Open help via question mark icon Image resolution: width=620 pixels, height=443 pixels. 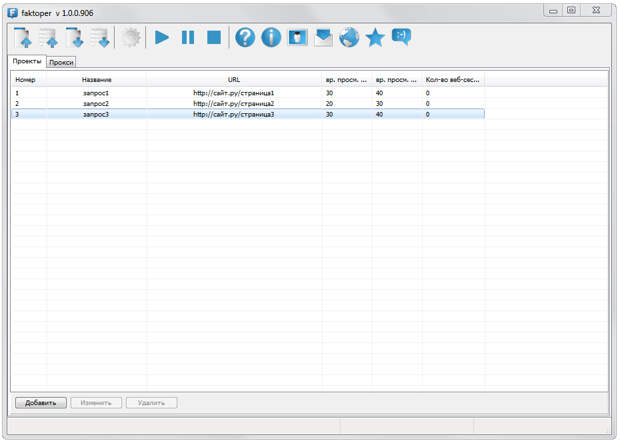click(245, 38)
